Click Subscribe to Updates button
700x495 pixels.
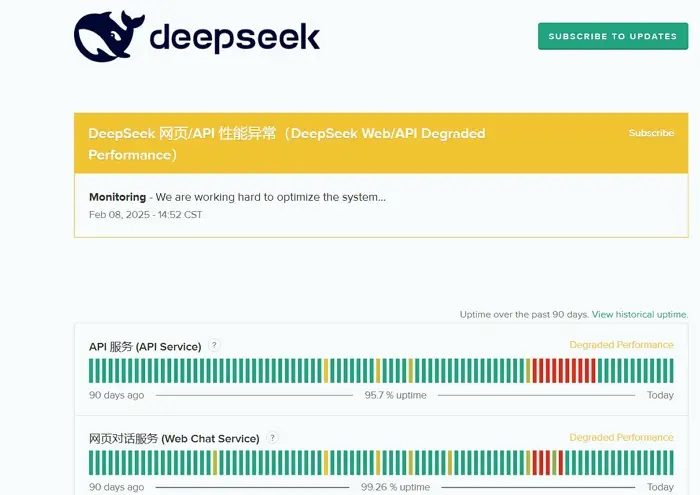(x=613, y=36)
